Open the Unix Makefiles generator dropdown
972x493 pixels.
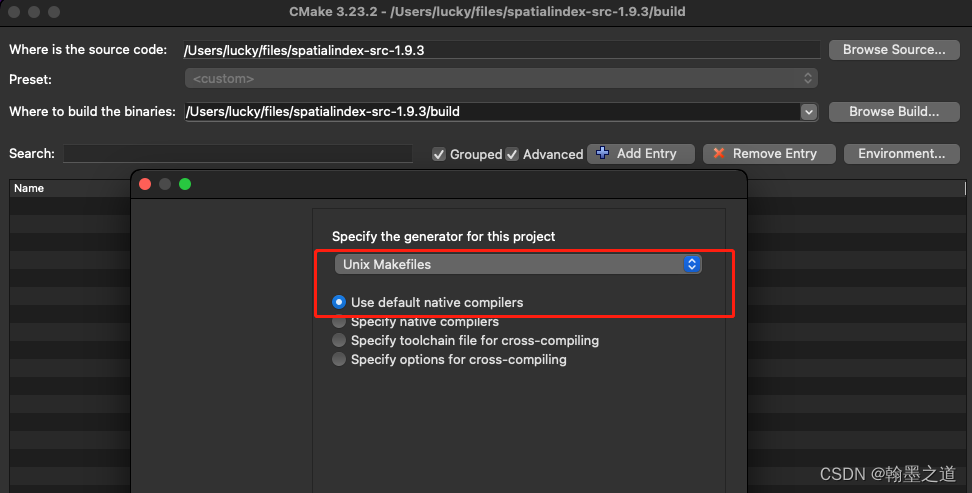pos(518,264)
